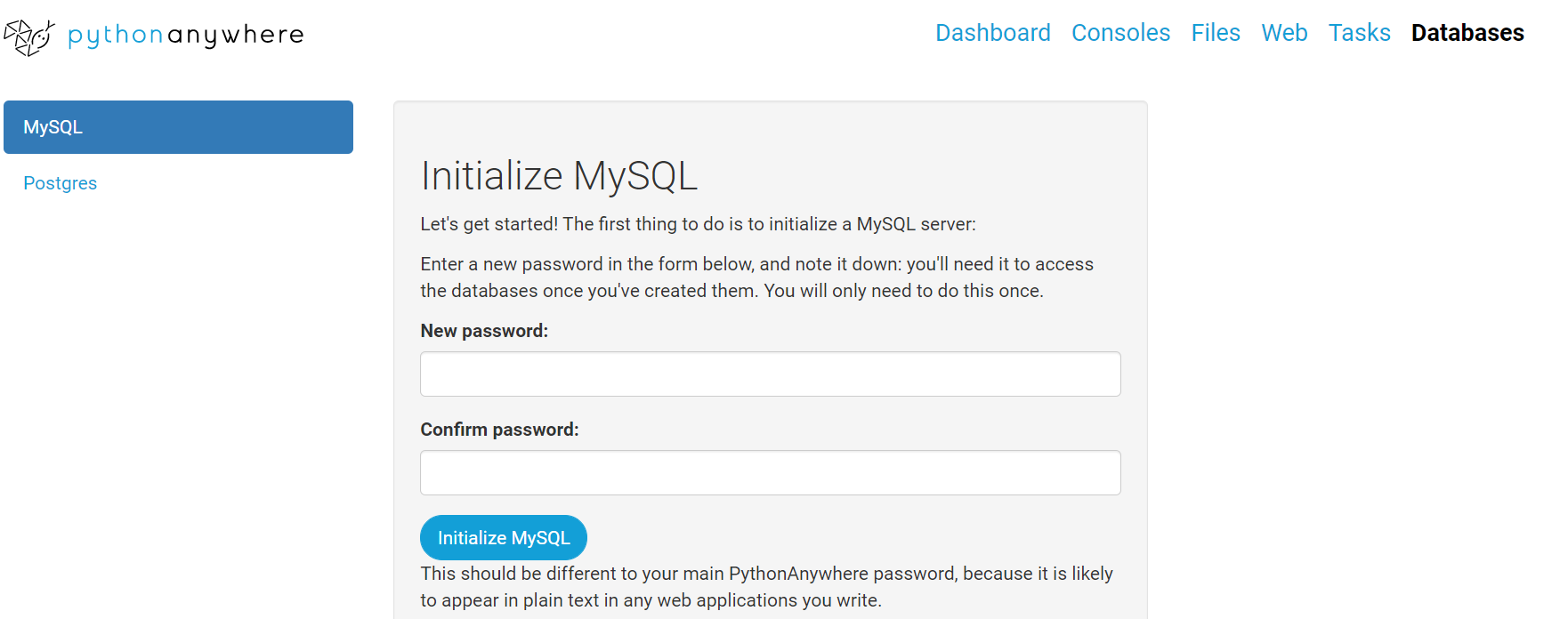Click the 'Initialize MySQL' heading
This screenshot has height=619, width=1568.
(559, 175)
